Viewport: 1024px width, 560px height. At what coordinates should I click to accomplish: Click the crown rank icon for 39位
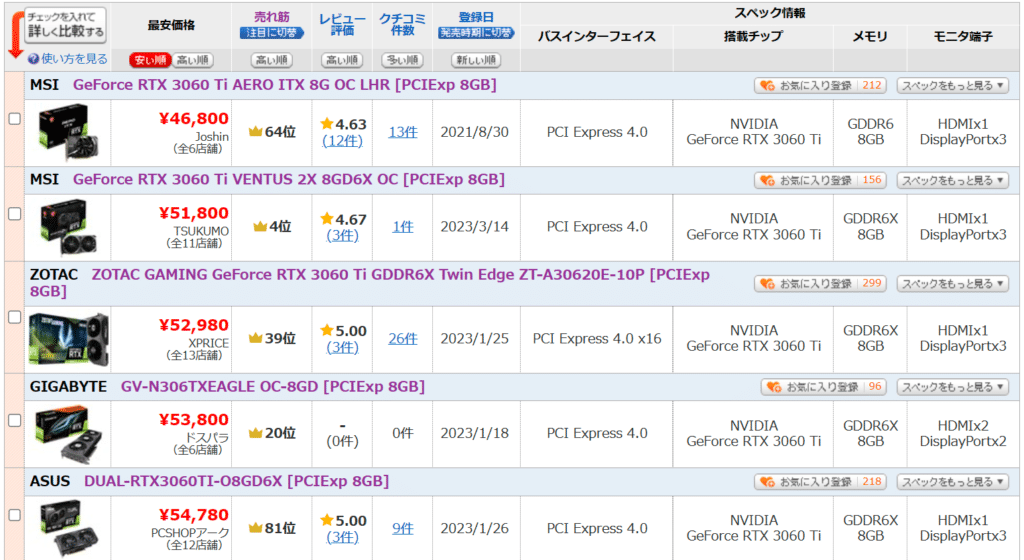[x=255, y=338]
